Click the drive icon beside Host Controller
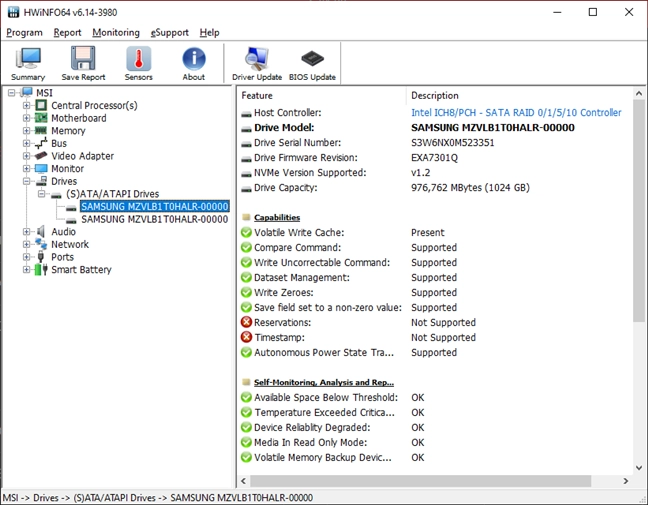648x505 pixels. click(246, 114)
